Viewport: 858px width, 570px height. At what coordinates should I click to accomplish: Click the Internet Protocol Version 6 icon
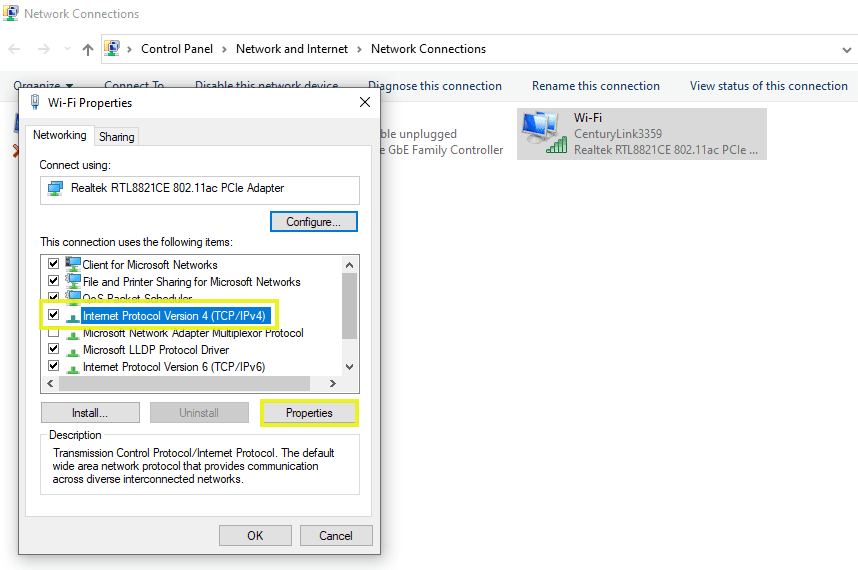pos(72,368)
